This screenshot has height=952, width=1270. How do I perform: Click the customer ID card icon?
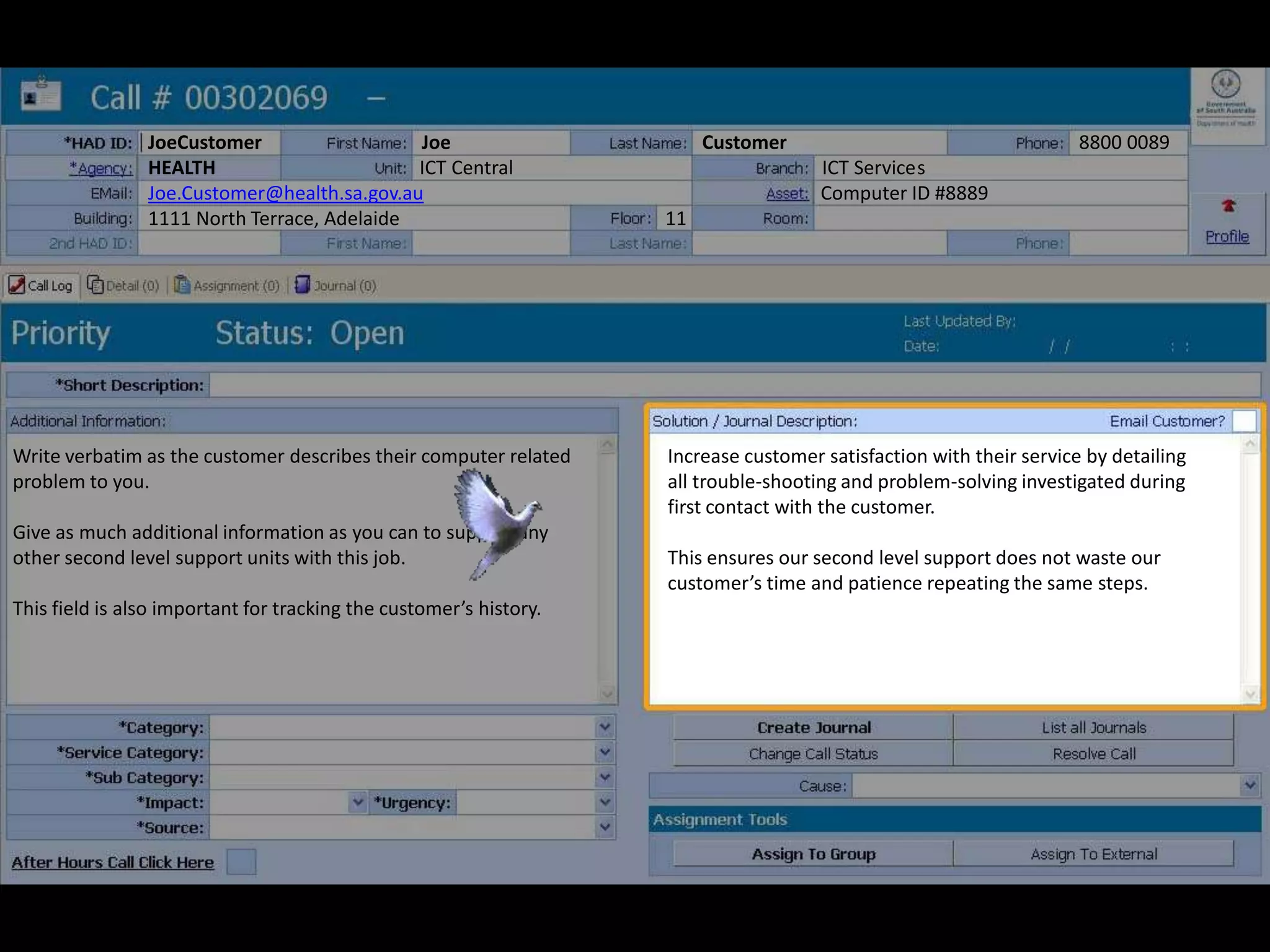tap(41, 95)
